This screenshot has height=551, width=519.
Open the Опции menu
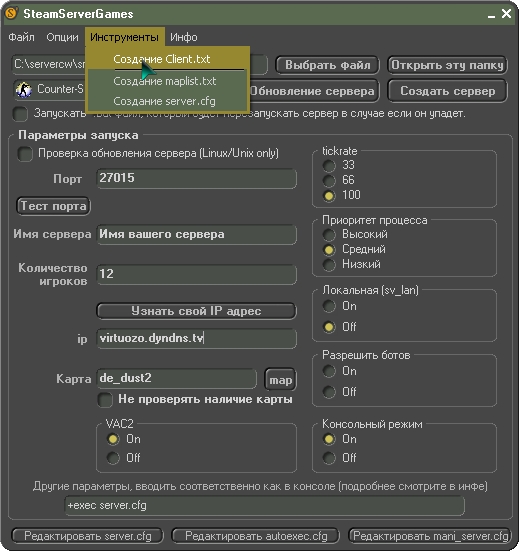(63, 37)
